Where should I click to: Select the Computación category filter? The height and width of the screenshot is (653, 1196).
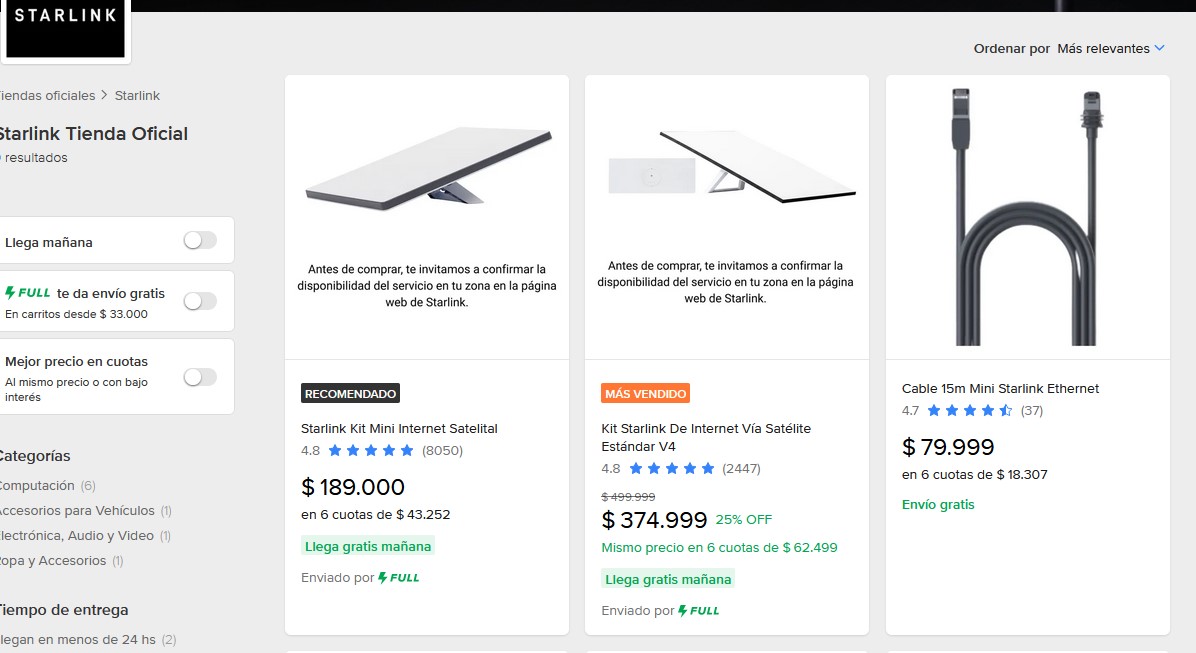[x=38, y=486]
